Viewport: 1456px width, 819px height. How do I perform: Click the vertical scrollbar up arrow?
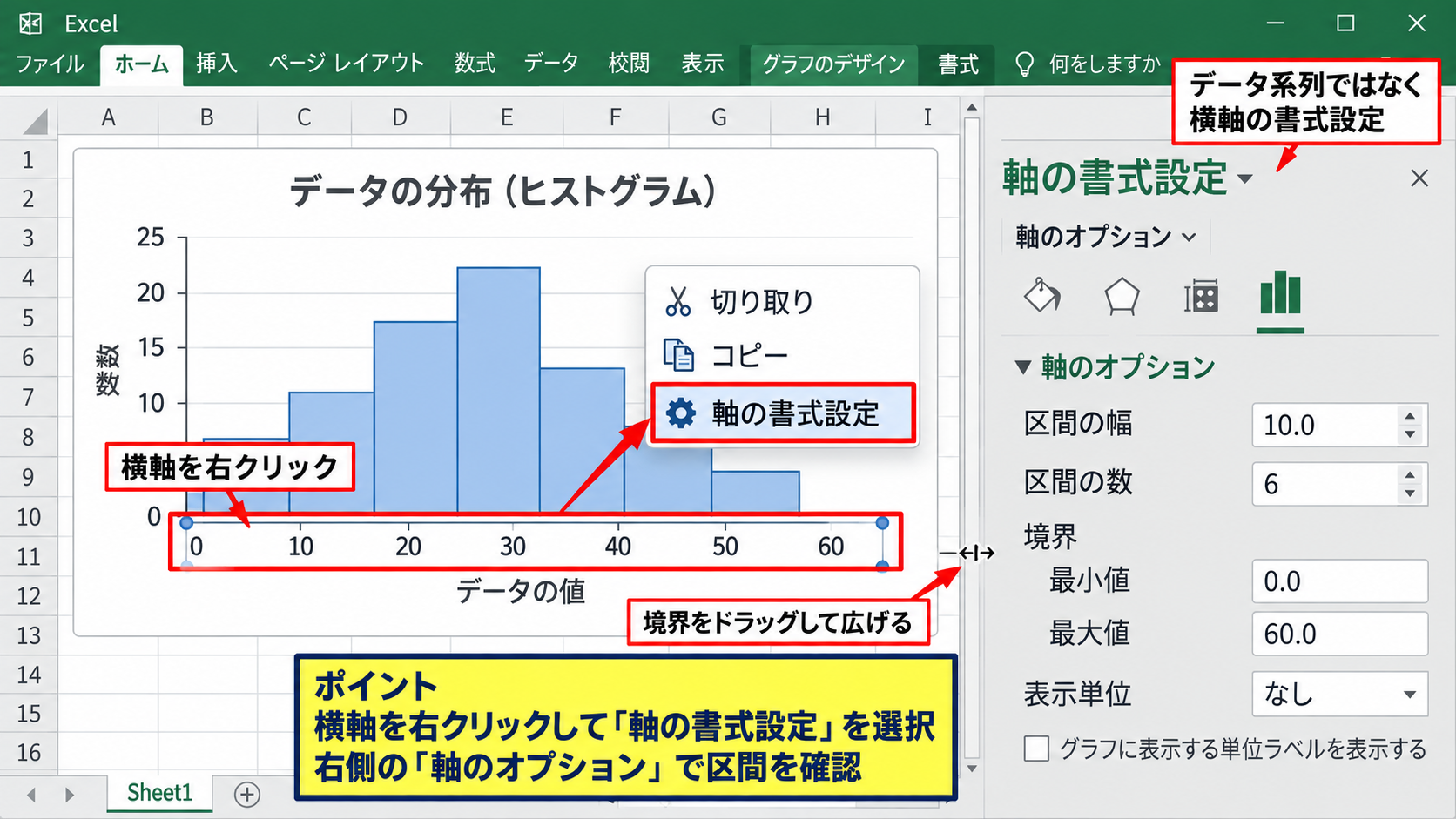pos(972,107)
